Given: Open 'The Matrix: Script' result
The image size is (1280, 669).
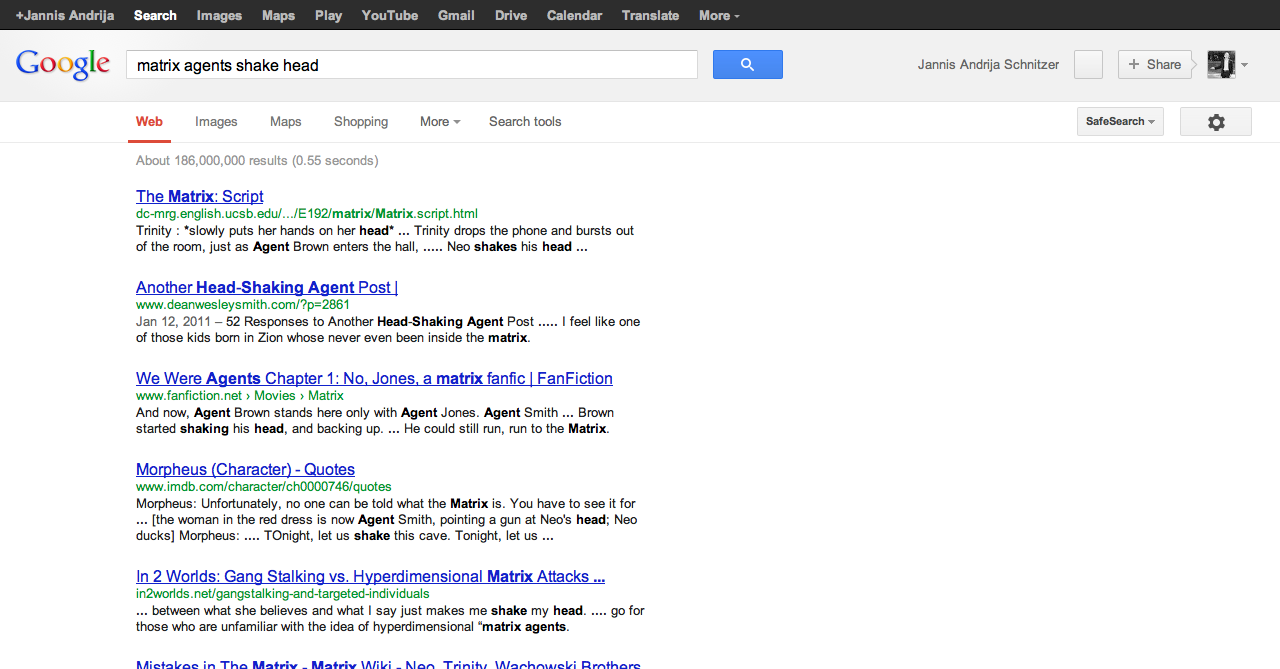Looking at the screenshot, I should coord(200,196).
